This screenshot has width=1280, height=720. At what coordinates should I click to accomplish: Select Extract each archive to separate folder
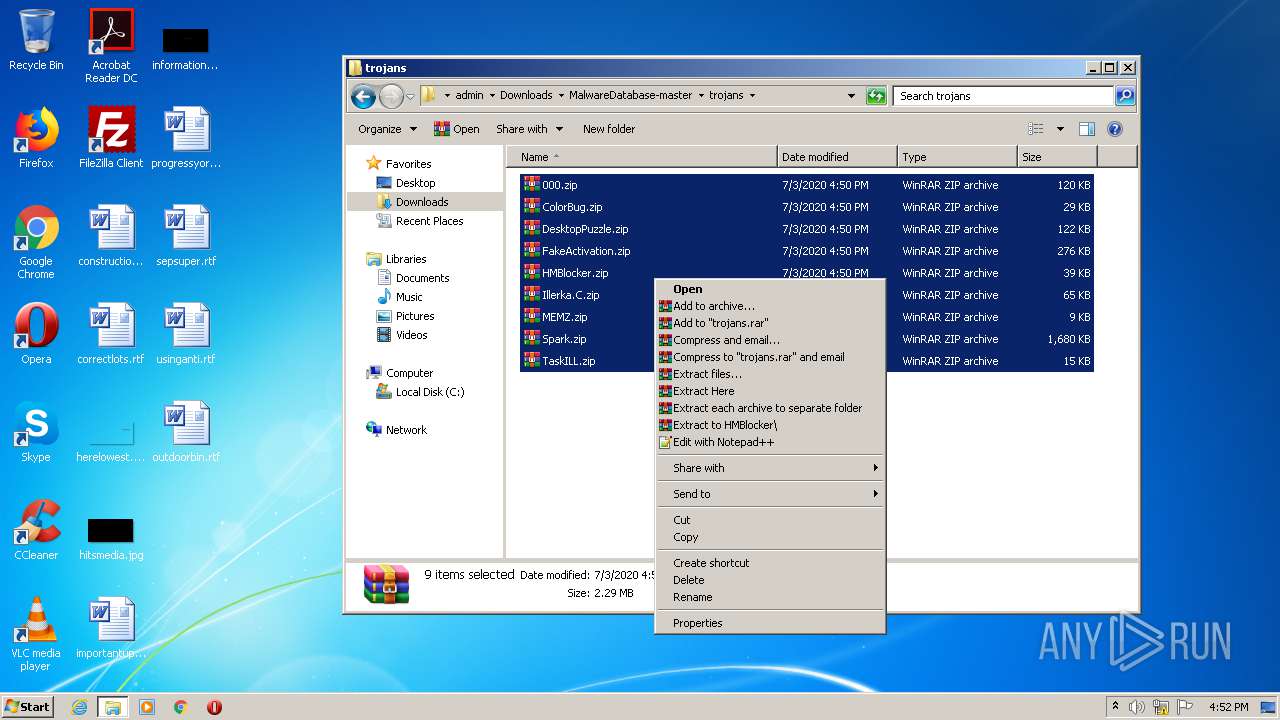click(x=770, y=408)
